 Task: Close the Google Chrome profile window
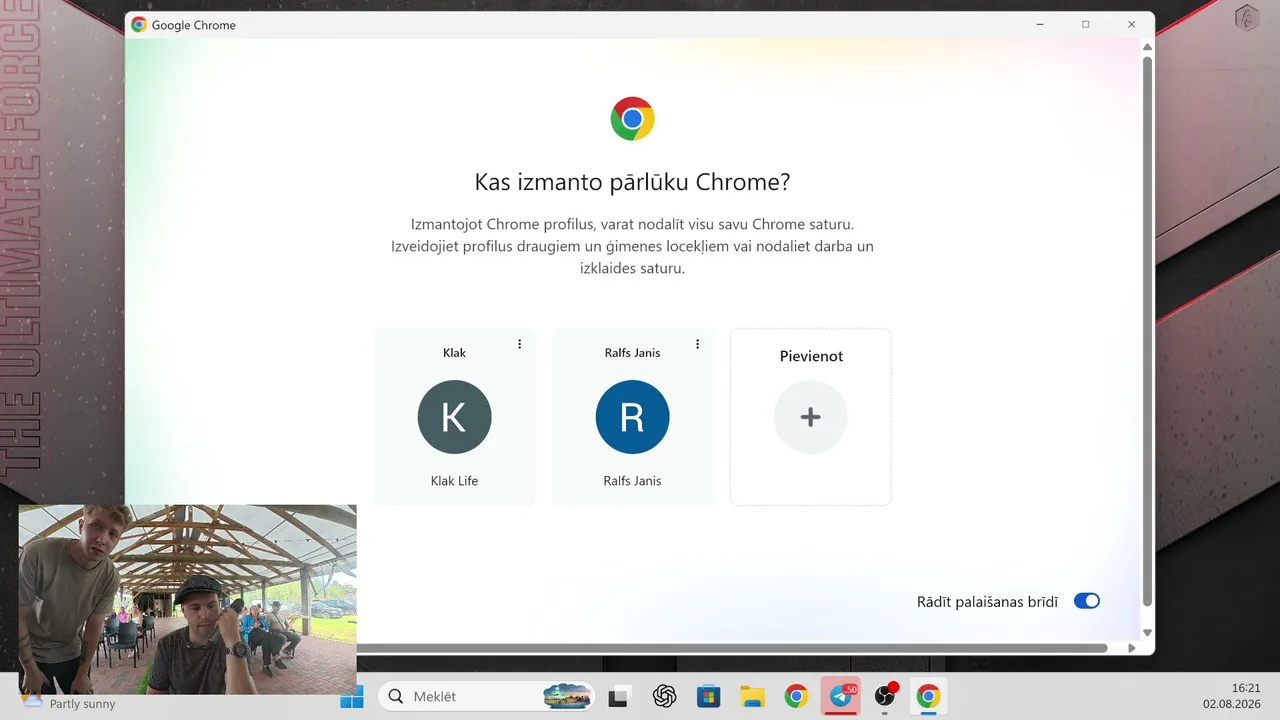(1131, 24)
